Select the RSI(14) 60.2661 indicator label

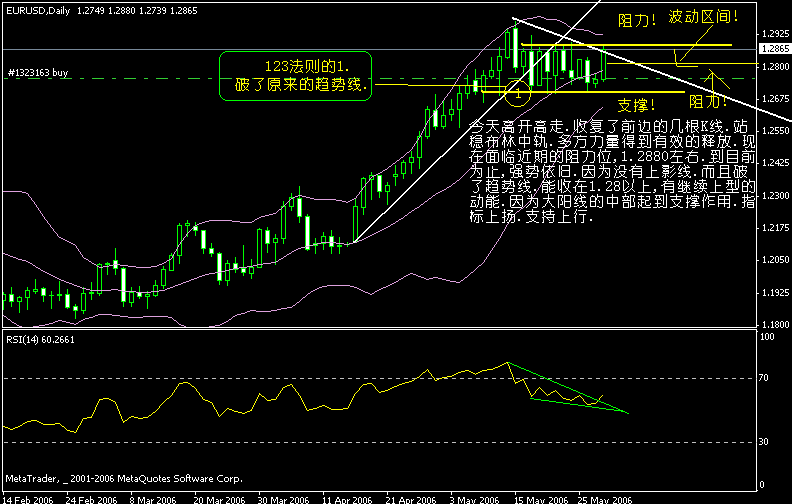click(40, 340)
